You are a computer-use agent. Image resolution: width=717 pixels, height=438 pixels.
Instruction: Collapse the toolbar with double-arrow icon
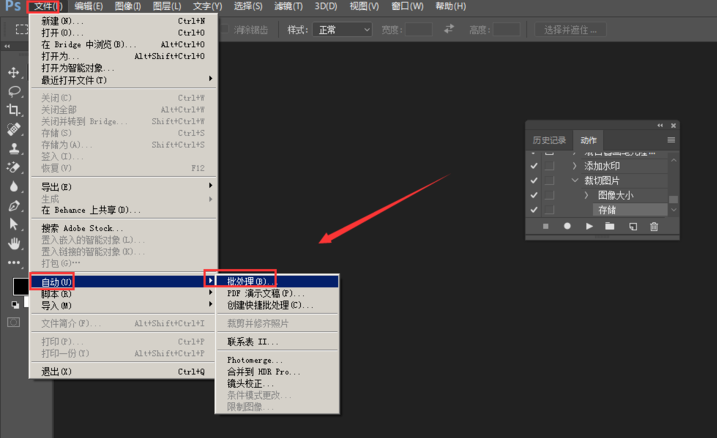[7, 46]
